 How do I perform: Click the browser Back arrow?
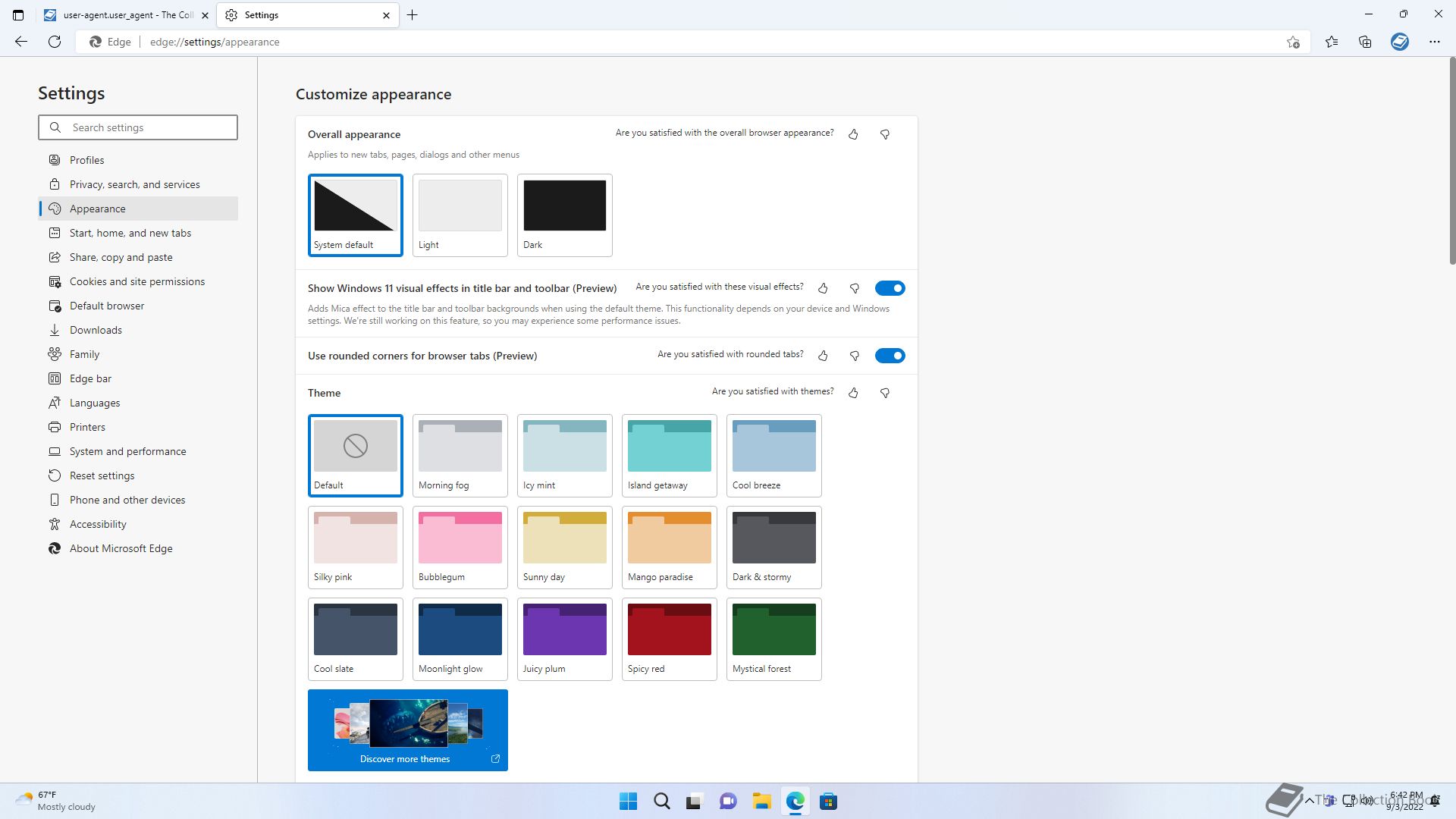[x=21, y=42]
